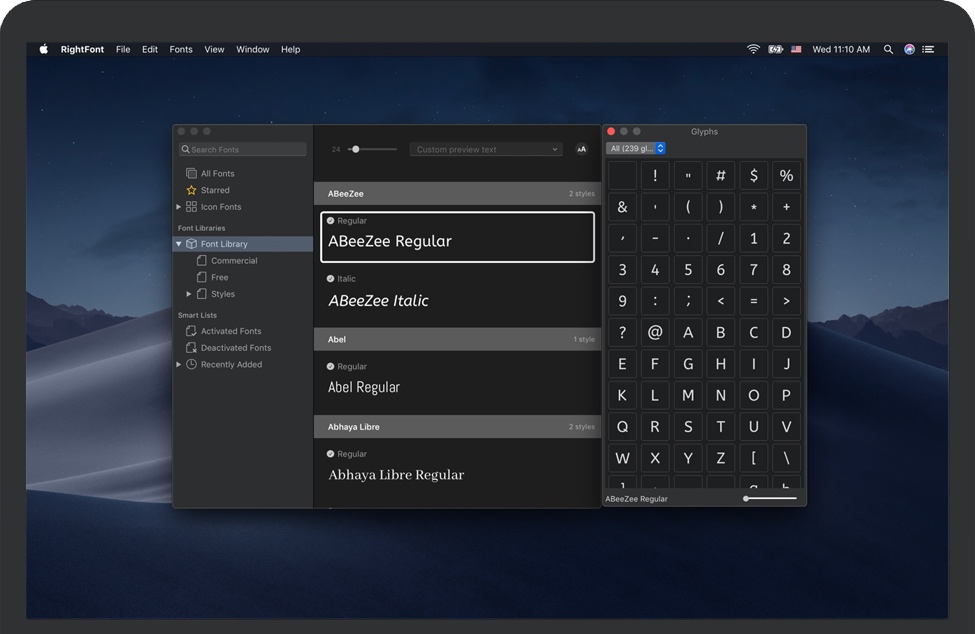Select the @ glyph cell
The height and width of the screenshot is (634, 975).
655,332
